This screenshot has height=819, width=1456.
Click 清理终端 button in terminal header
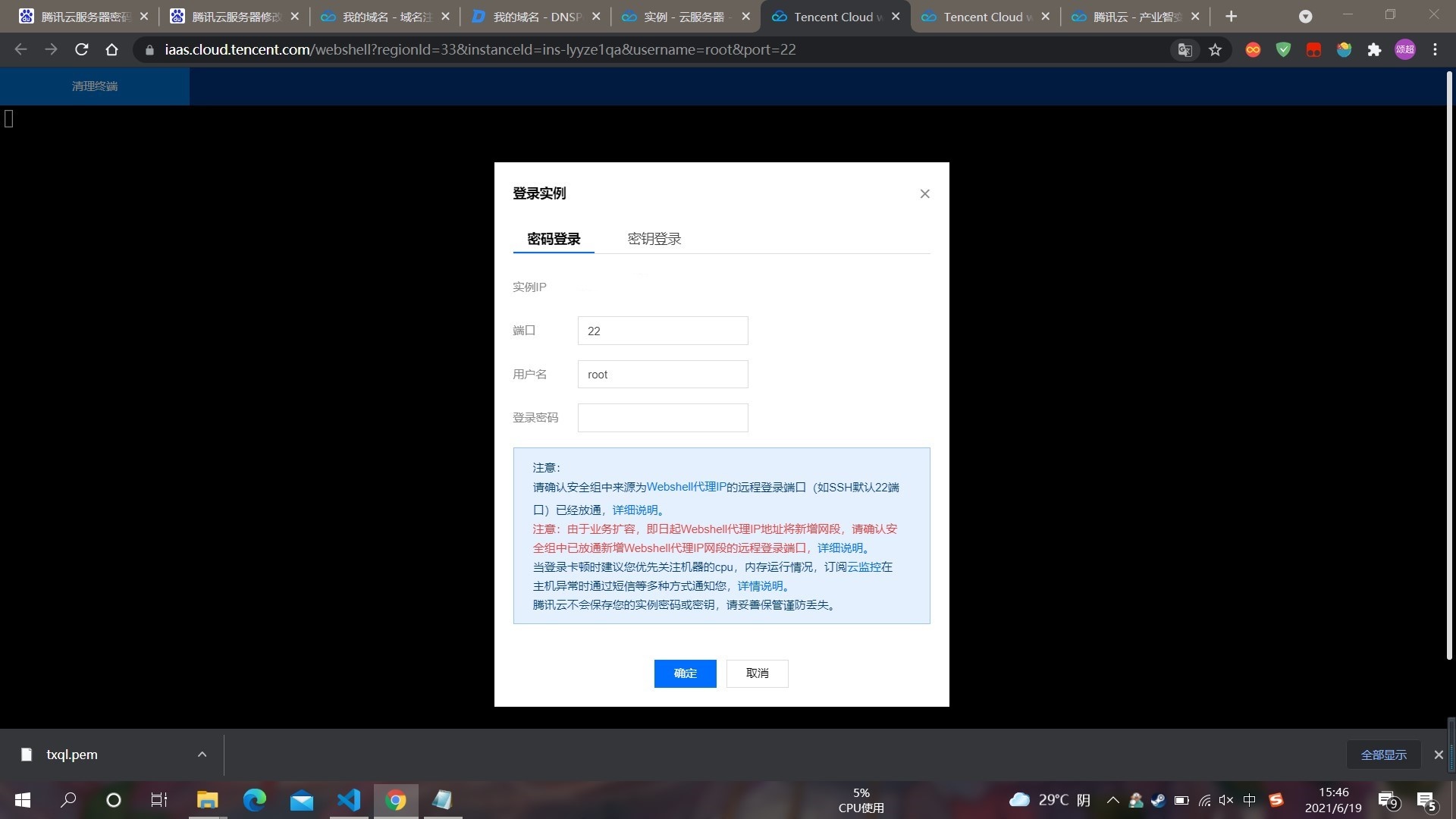(x=95, y=86)
